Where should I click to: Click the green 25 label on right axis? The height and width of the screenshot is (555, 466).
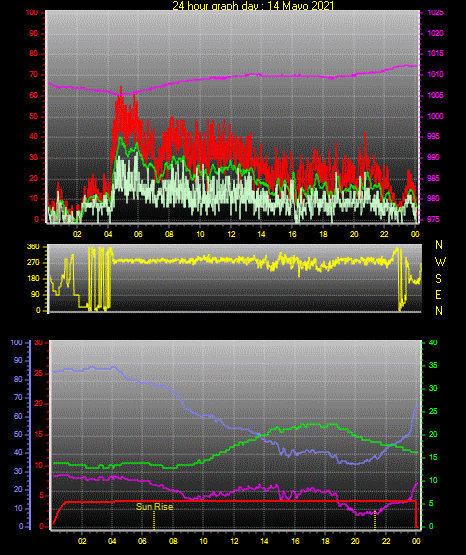point(433,411)
